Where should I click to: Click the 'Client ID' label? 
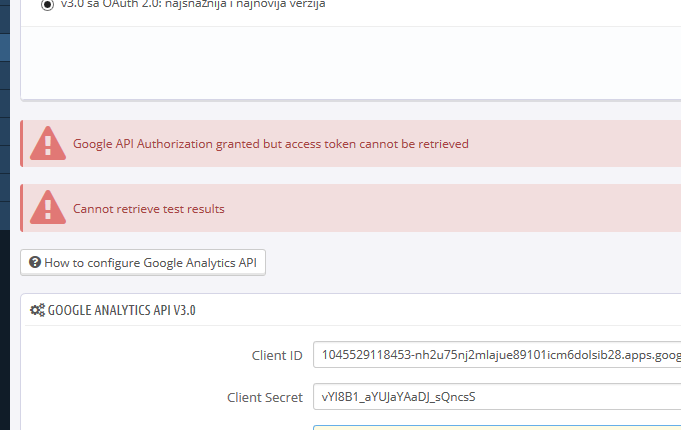pos(277,355)
